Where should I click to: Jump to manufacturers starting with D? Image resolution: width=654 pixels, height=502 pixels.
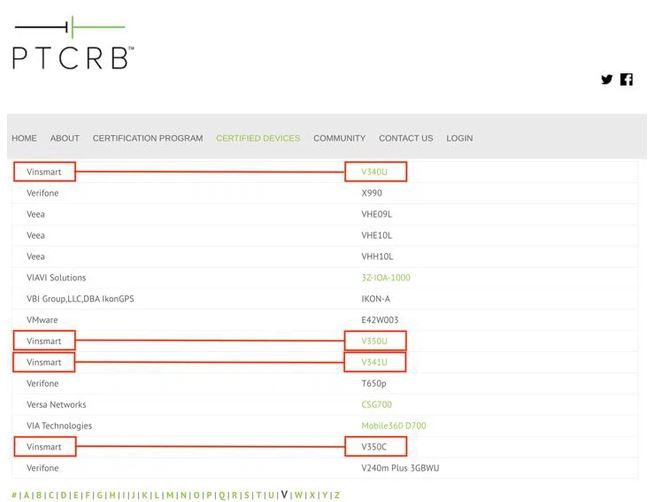(x=63, y=495)
